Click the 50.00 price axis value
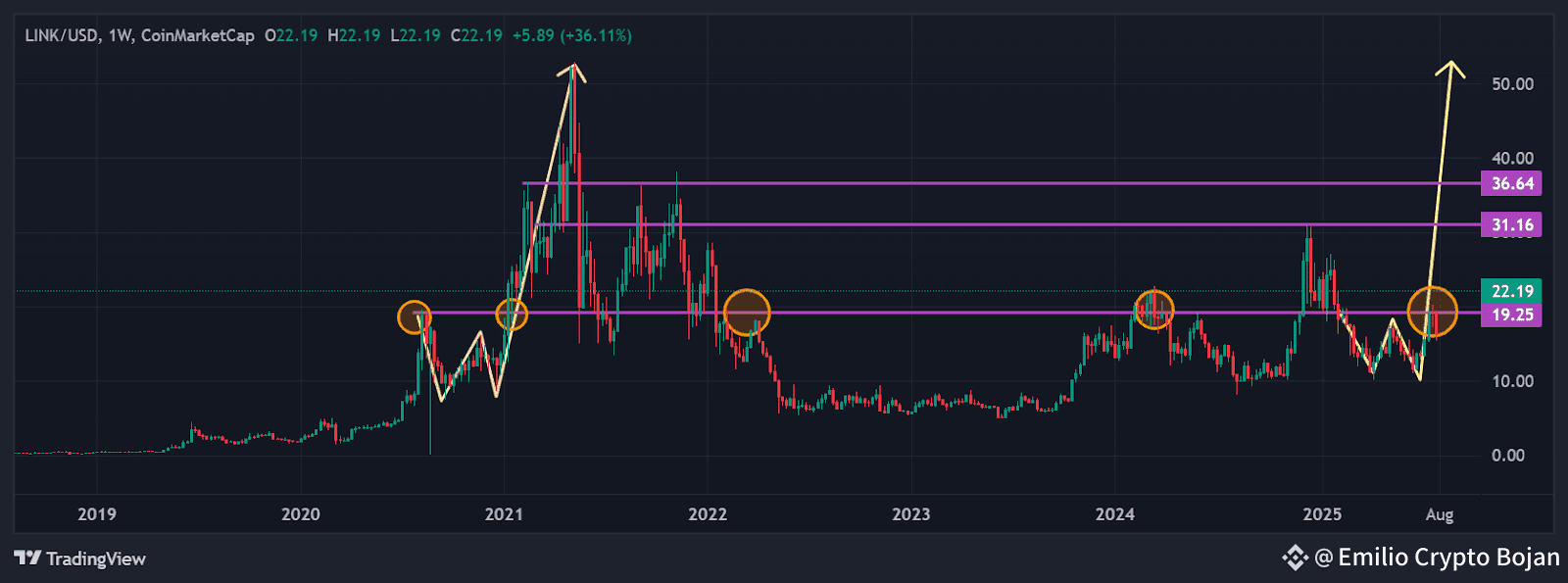The width and height of the screenshot is (1568, 583). pos(1512,84)
